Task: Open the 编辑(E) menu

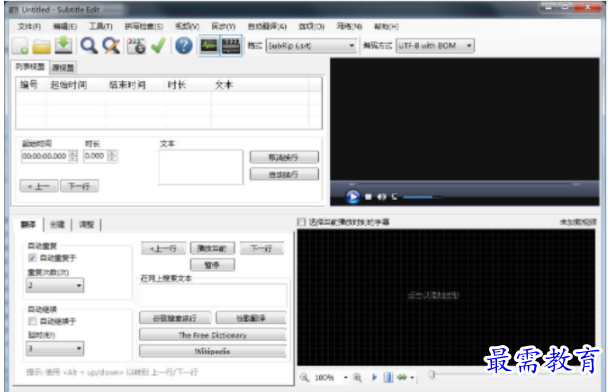Action: tap(65, 26)
